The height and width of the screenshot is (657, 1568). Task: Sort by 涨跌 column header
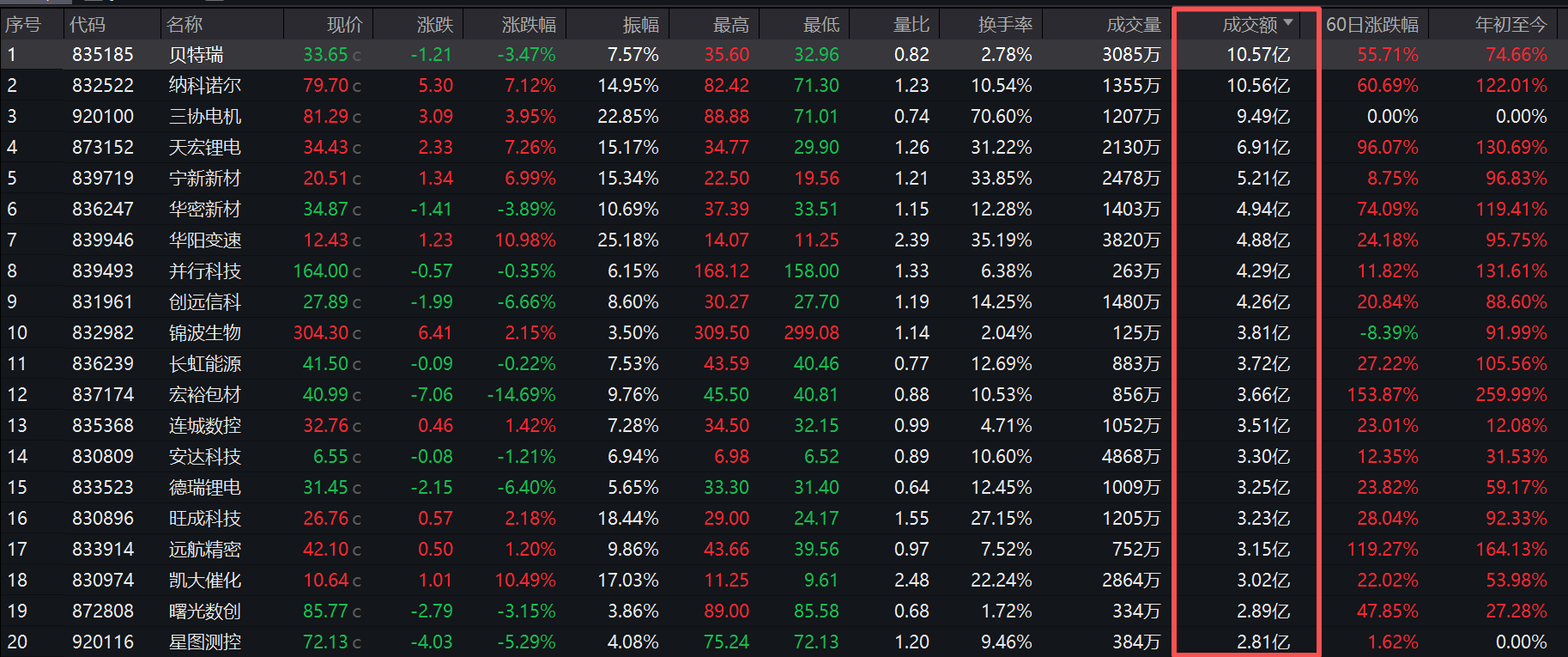tap(435, 25)
